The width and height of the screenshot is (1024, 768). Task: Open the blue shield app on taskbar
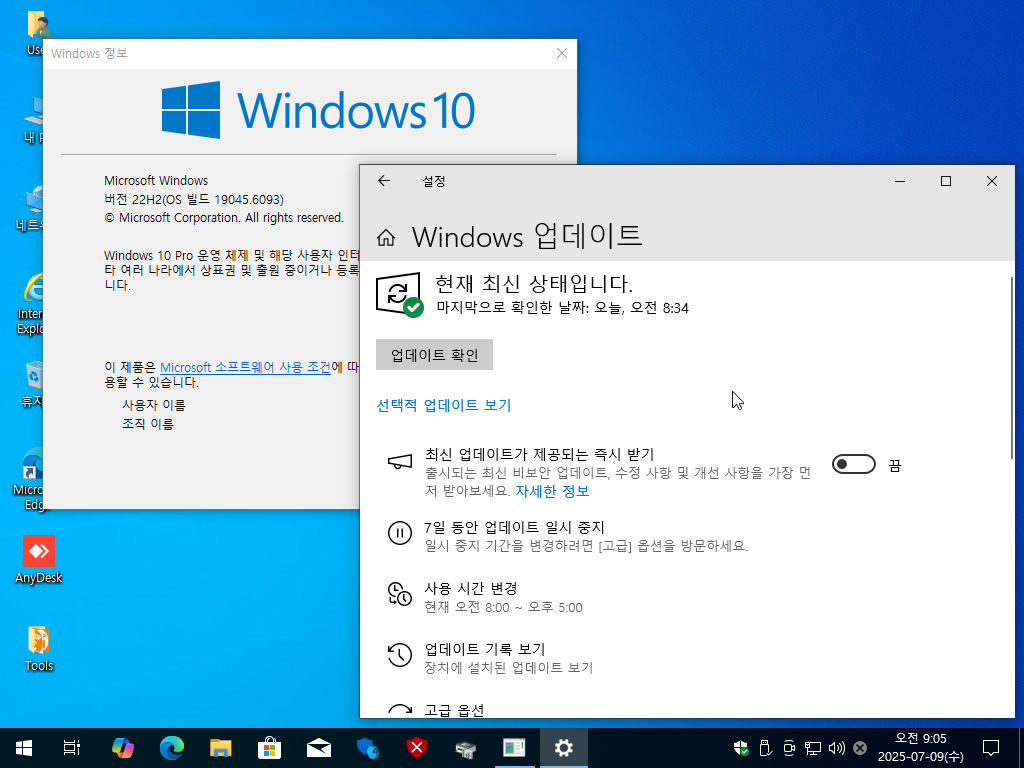(368, 748)
